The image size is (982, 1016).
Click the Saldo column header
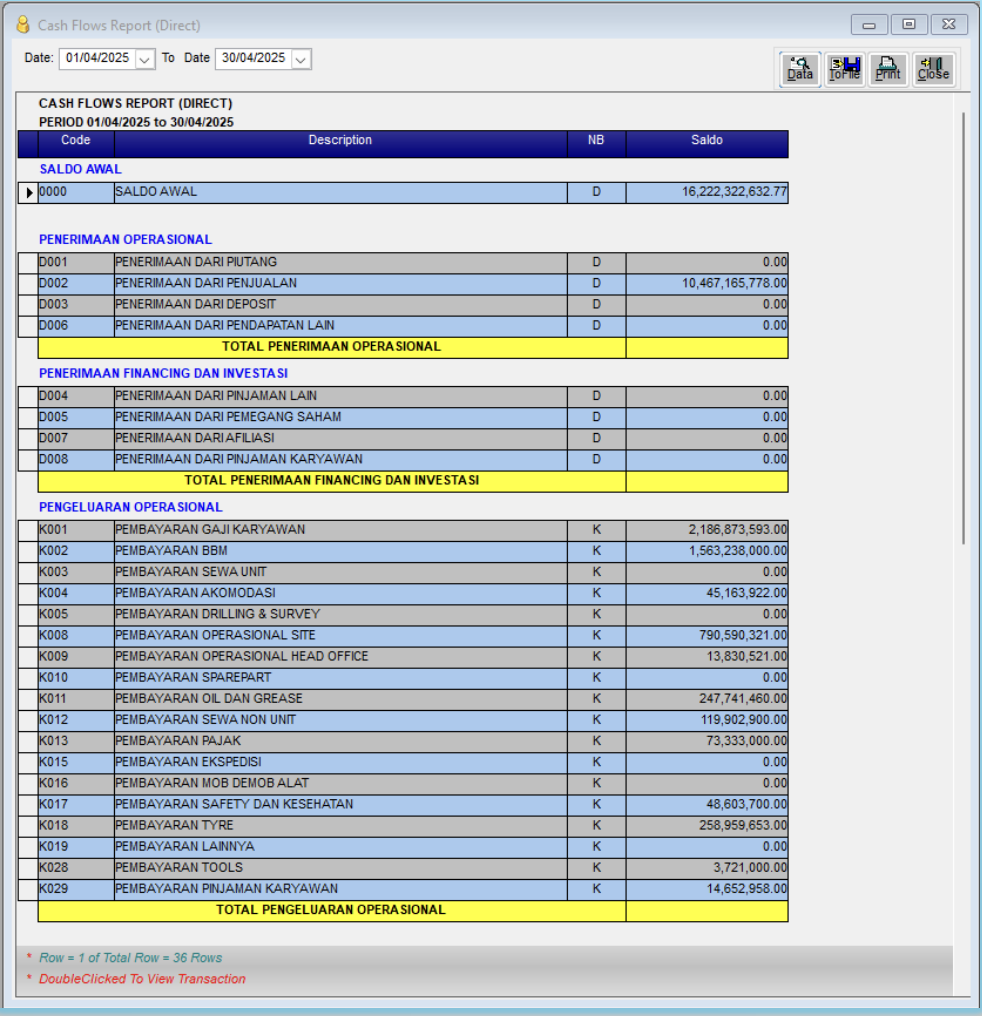pos(707,141)
